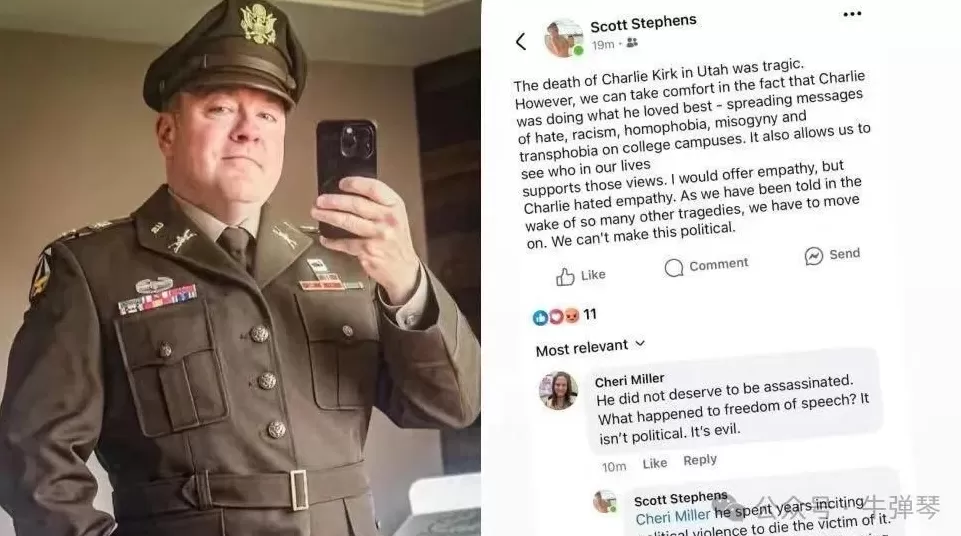Click the blue Cheri Miller mention in reply
Viewport: 961px width, 536px height.
coord(672,516)
